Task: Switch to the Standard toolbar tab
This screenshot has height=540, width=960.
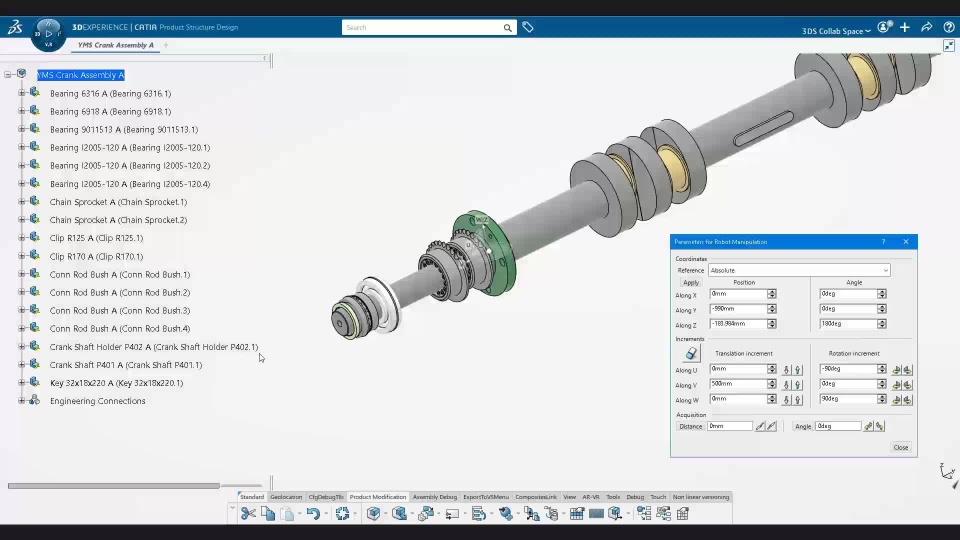Action: pyautogui.click(x=252, y=497)
